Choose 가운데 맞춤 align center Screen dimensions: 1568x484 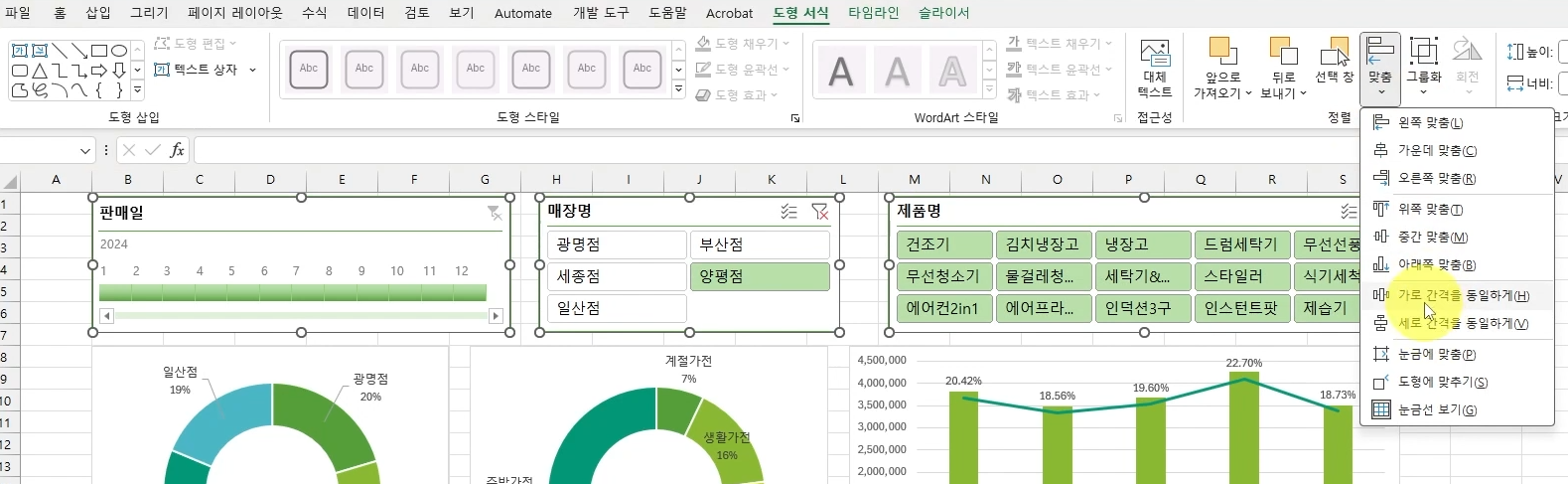click(x=1457, y=151)
